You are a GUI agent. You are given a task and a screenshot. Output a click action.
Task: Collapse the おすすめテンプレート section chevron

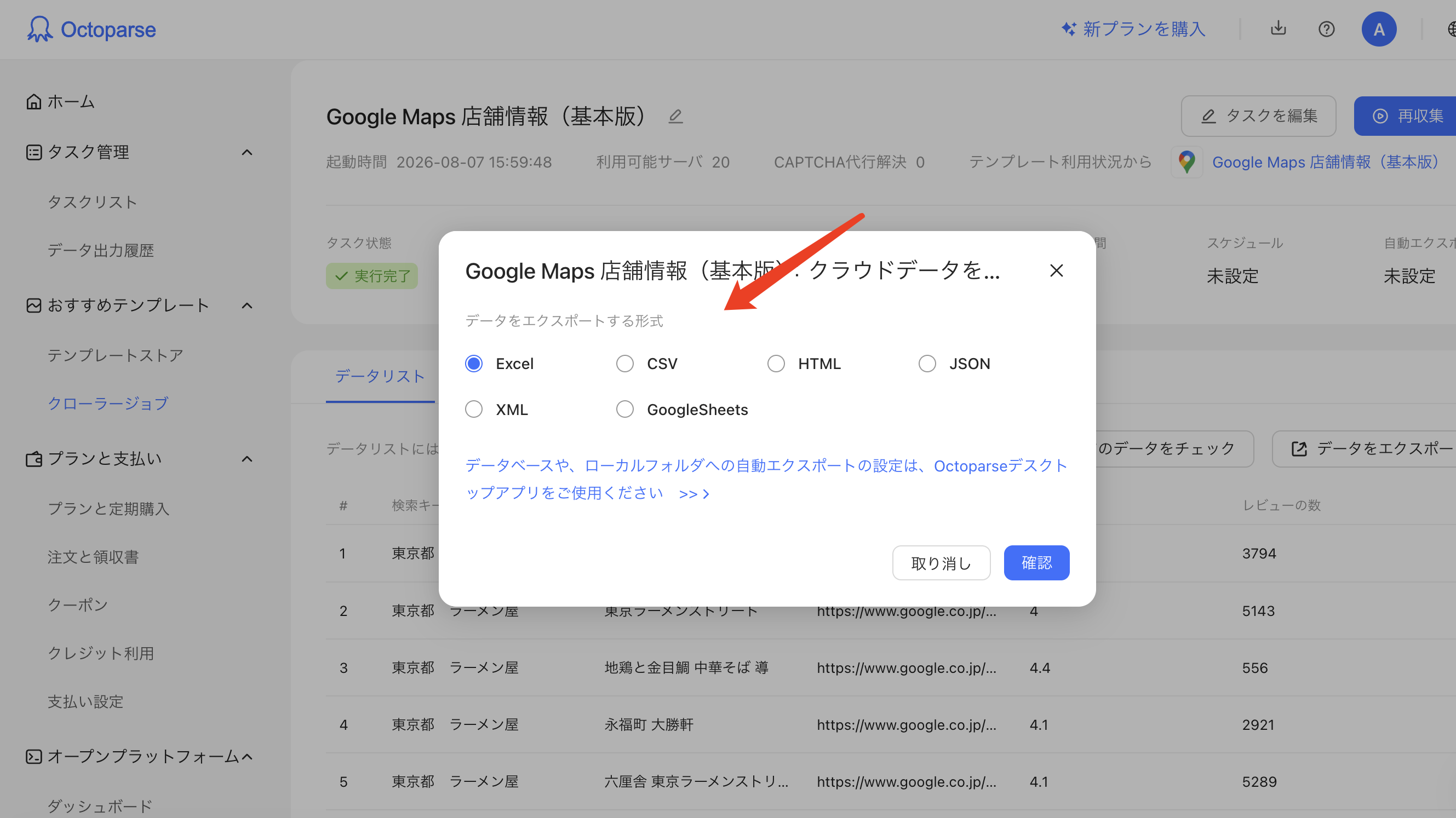pyautogui.click(x=247, y=306)
